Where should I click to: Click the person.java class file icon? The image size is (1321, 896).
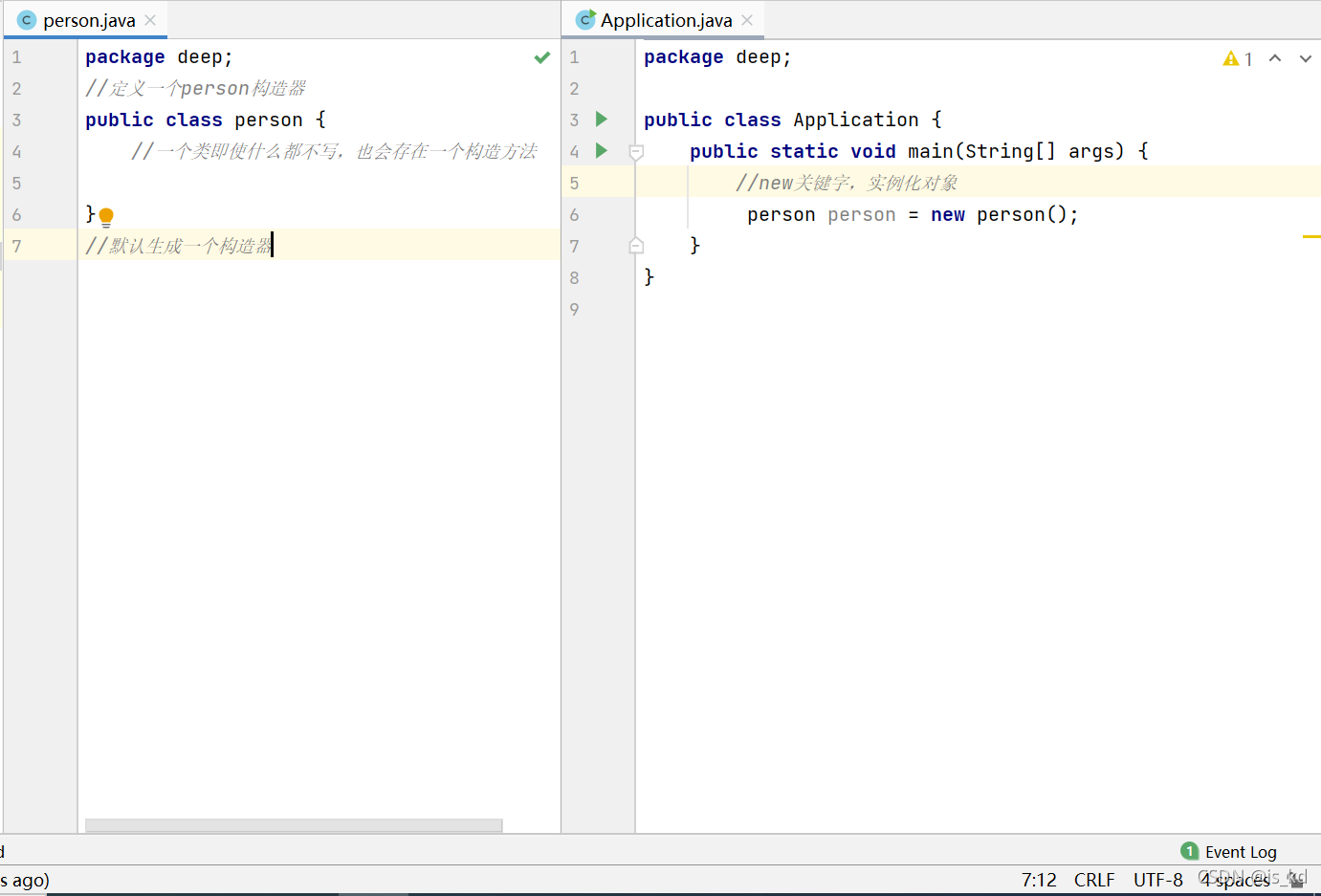click(x=27, y=20)
